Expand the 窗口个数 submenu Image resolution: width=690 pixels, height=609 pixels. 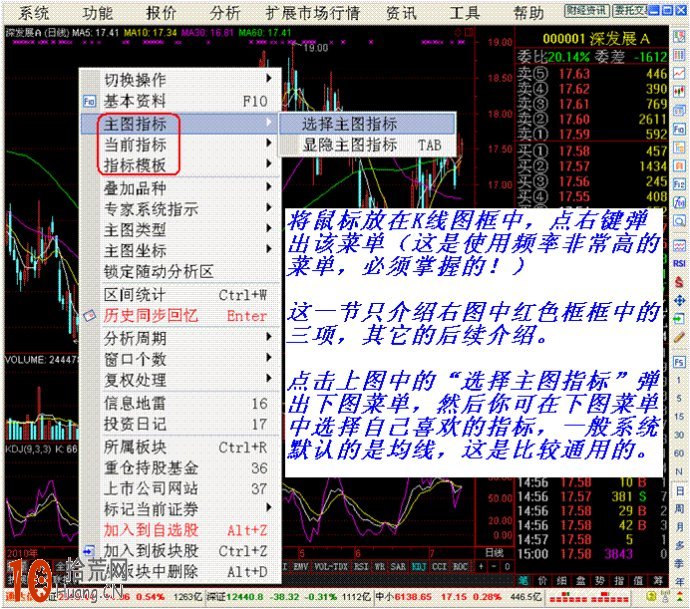[x=180, y=359]
